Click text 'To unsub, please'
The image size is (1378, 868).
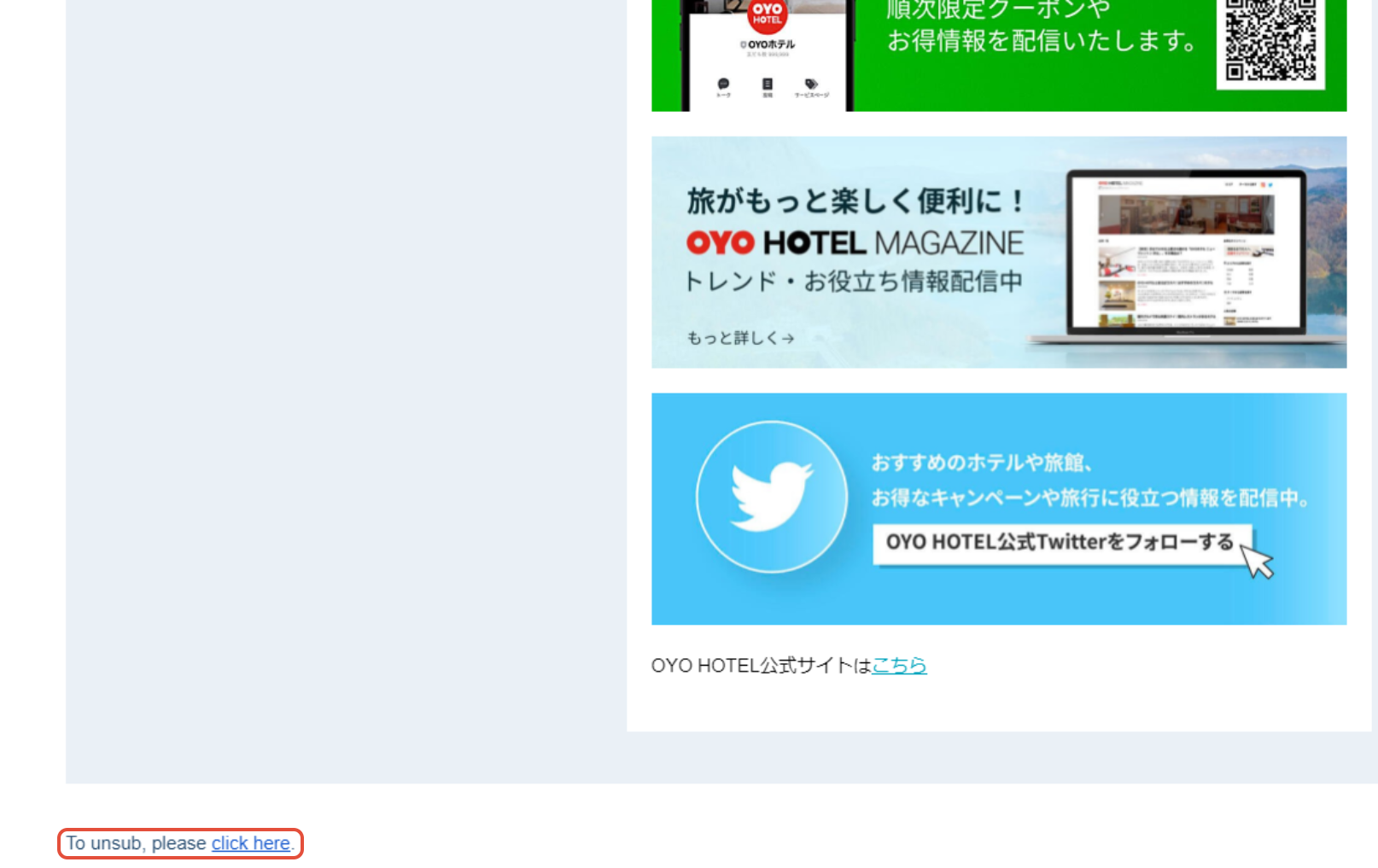(x=137, y=843)
